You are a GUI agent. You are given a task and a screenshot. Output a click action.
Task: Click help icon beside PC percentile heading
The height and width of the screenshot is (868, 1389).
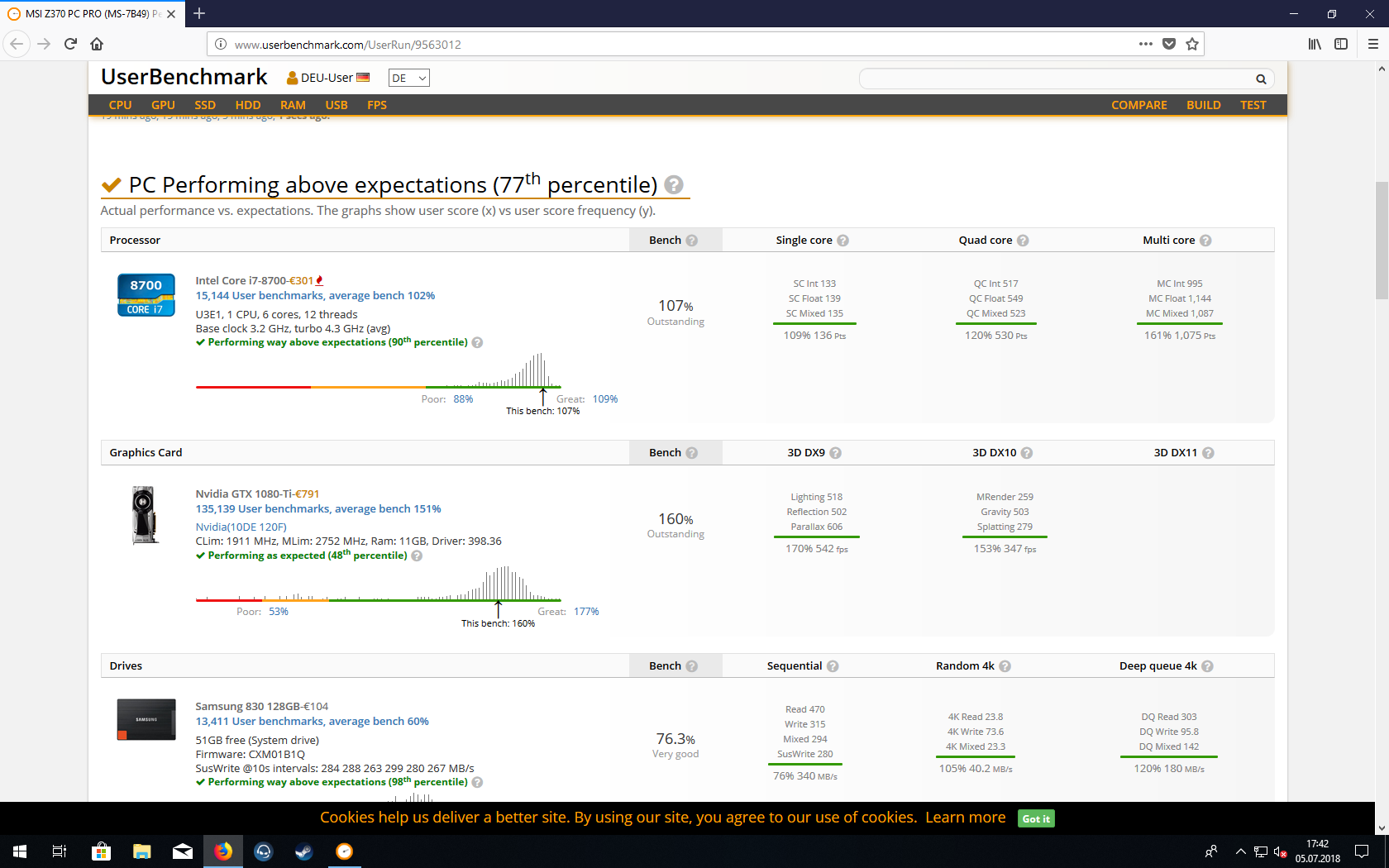674,184
